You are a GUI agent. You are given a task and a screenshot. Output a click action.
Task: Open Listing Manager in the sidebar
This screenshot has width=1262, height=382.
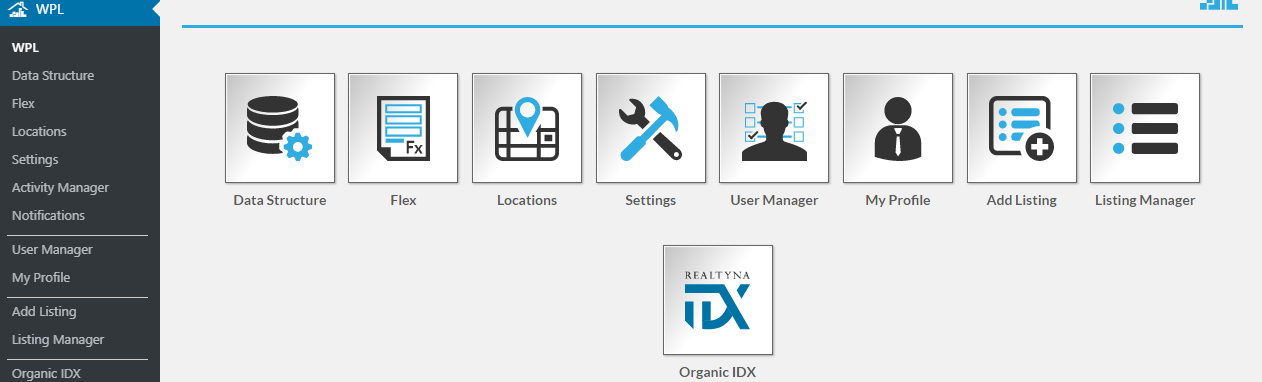58,339
